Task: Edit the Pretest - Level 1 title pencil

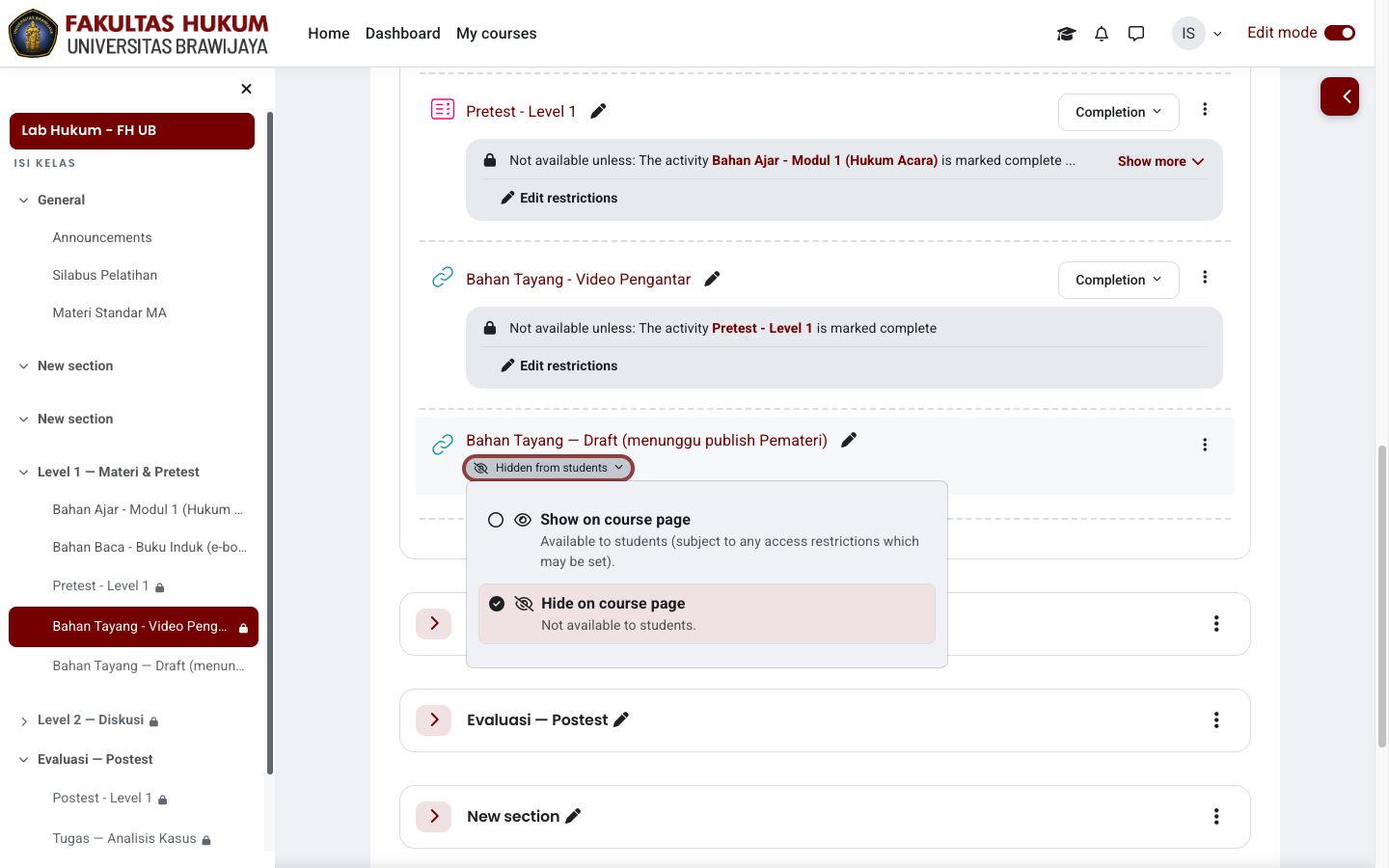Action: pos(598,111)
